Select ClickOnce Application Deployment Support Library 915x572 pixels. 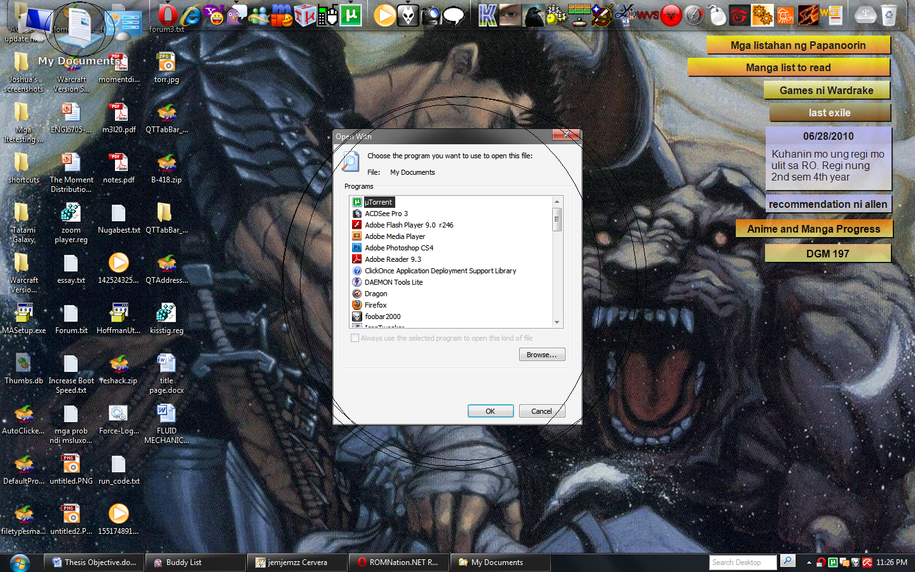[440, 271]
